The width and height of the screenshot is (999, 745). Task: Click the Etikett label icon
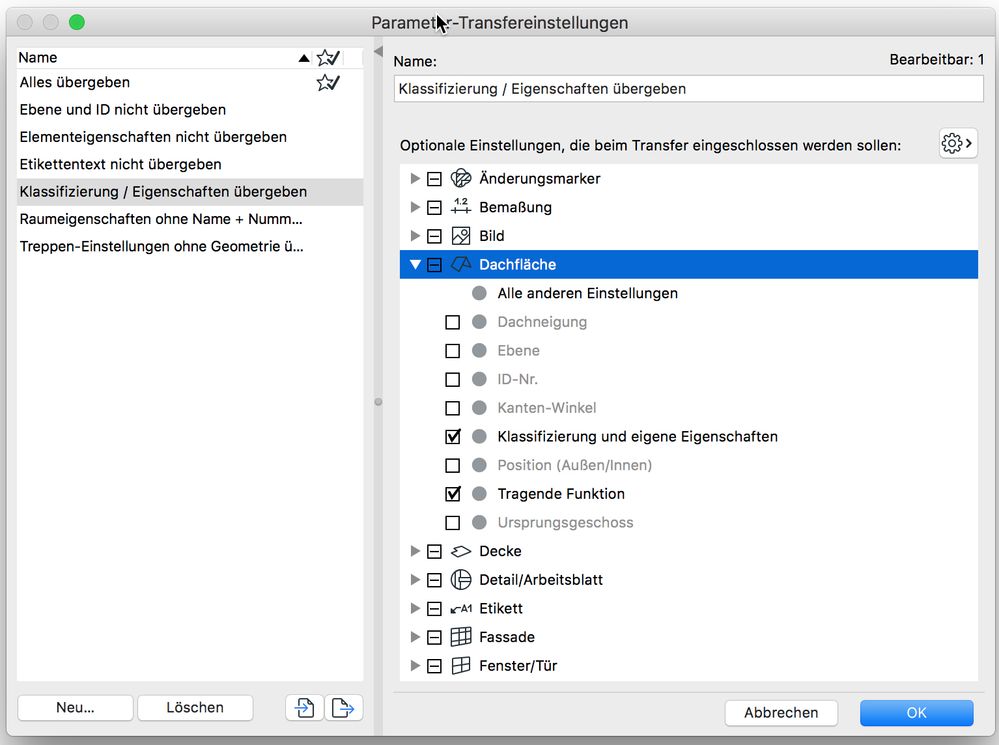[x=459, y=608]
